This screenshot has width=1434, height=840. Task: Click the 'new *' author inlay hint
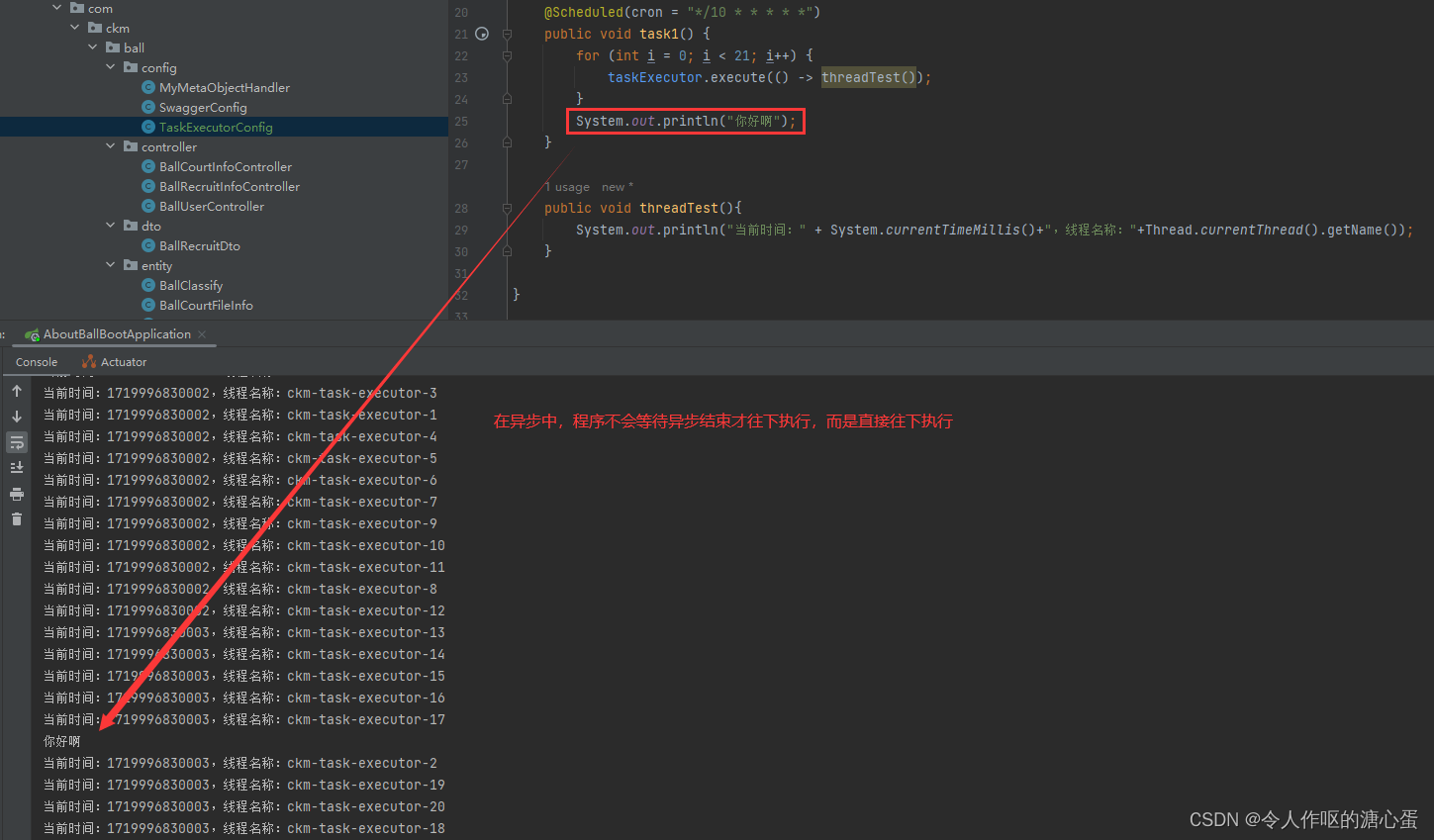click(x=618, y=187)
